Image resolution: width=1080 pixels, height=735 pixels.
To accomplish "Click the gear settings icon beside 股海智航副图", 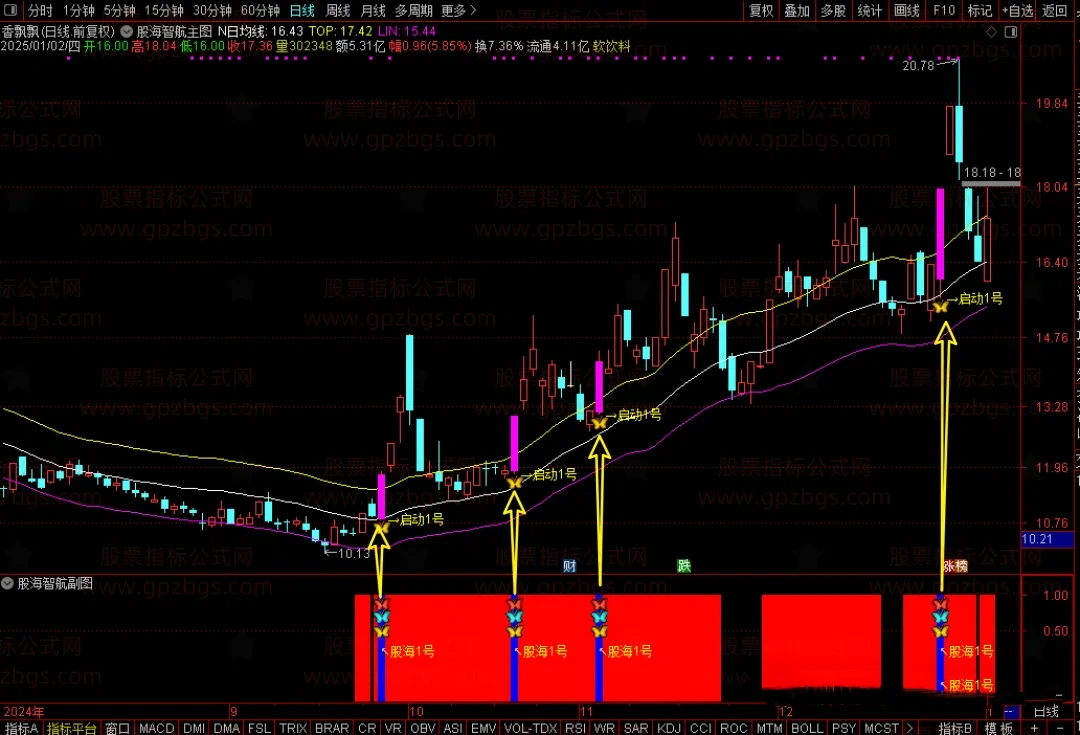I will click(9, 583).
